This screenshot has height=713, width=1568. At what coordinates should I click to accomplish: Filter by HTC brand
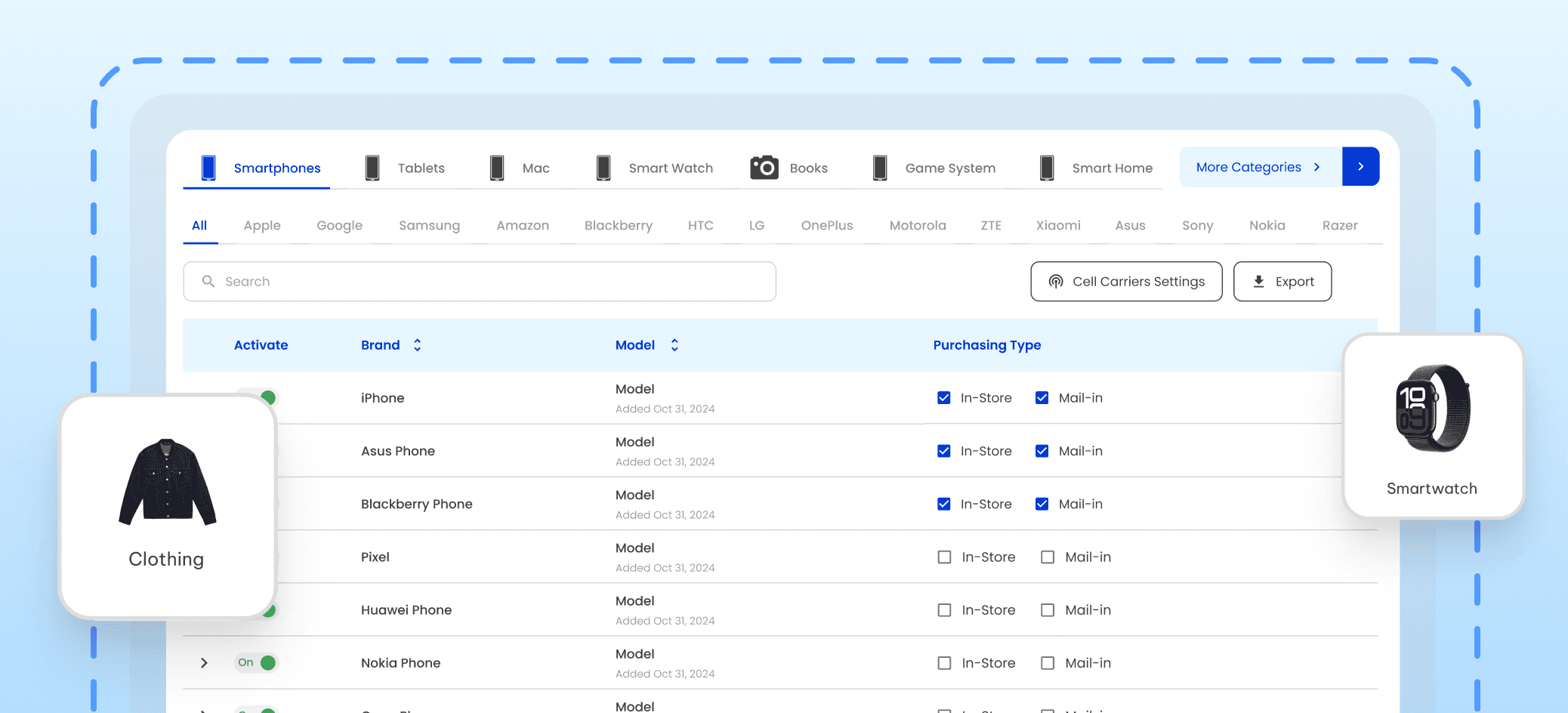pos(701,225)
